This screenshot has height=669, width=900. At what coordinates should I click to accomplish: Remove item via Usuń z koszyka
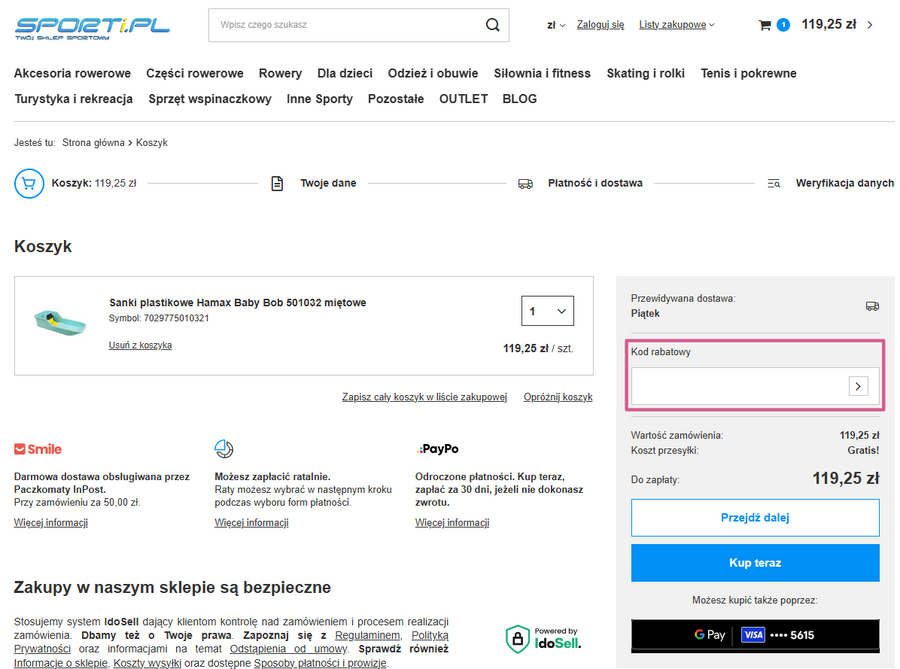coord(140,345)
